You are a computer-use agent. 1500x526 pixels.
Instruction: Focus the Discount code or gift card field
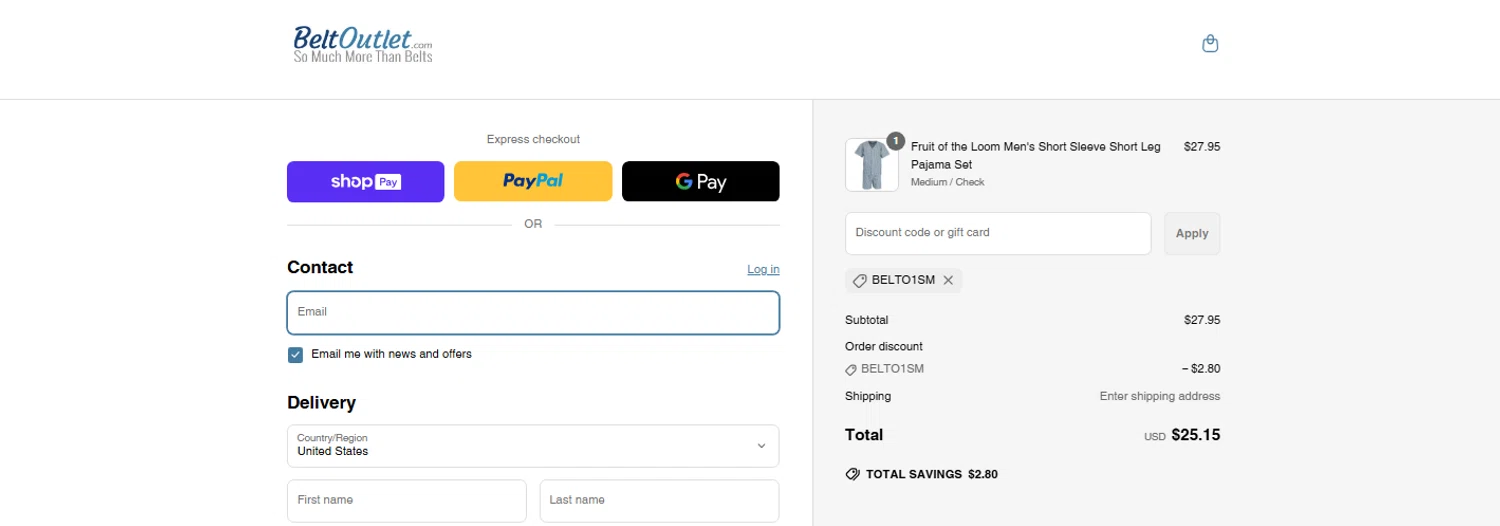coord(998,233)
